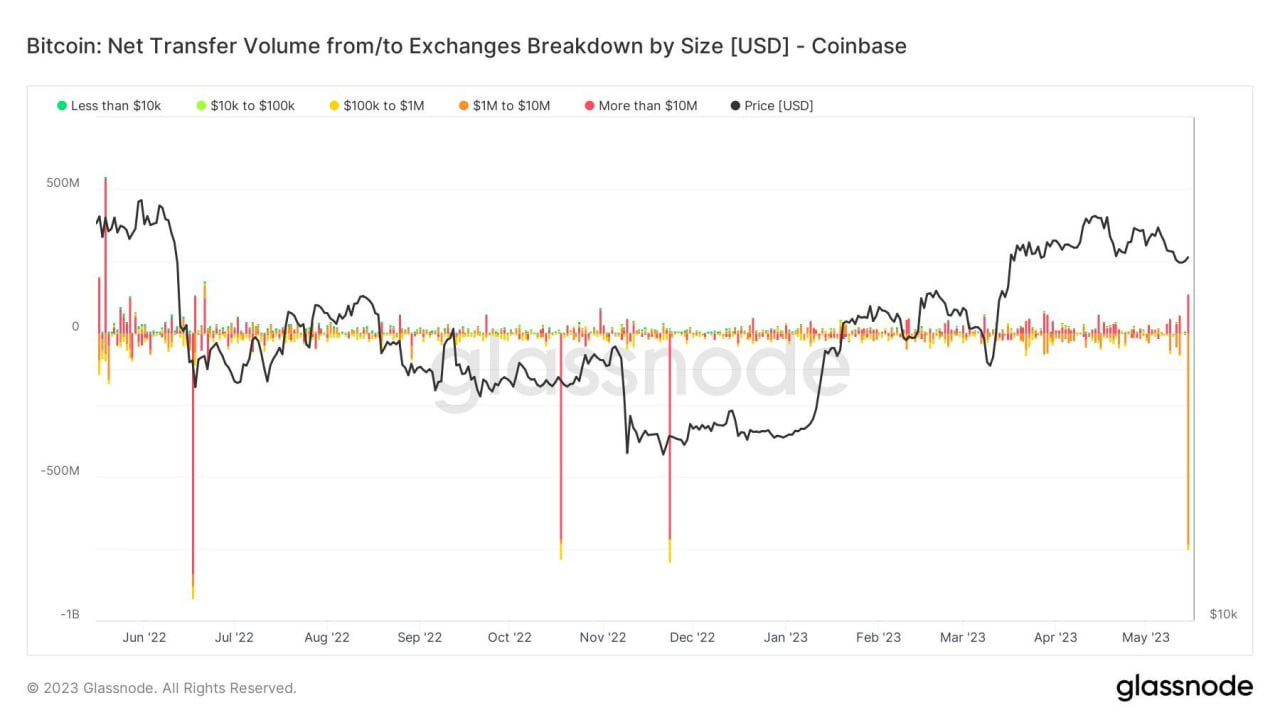Click the orange '$1M to $10M' legend dot
Viewport: 1280px width, 720px height.
tap(464, 105)
